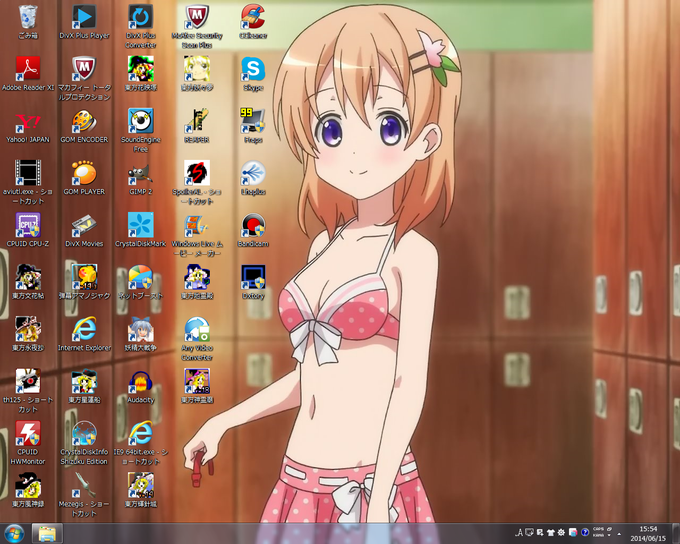The height and width of the screenshot is (544, 680).
Task: Show hidden tray icons arrow
Action: pos(619,534)
